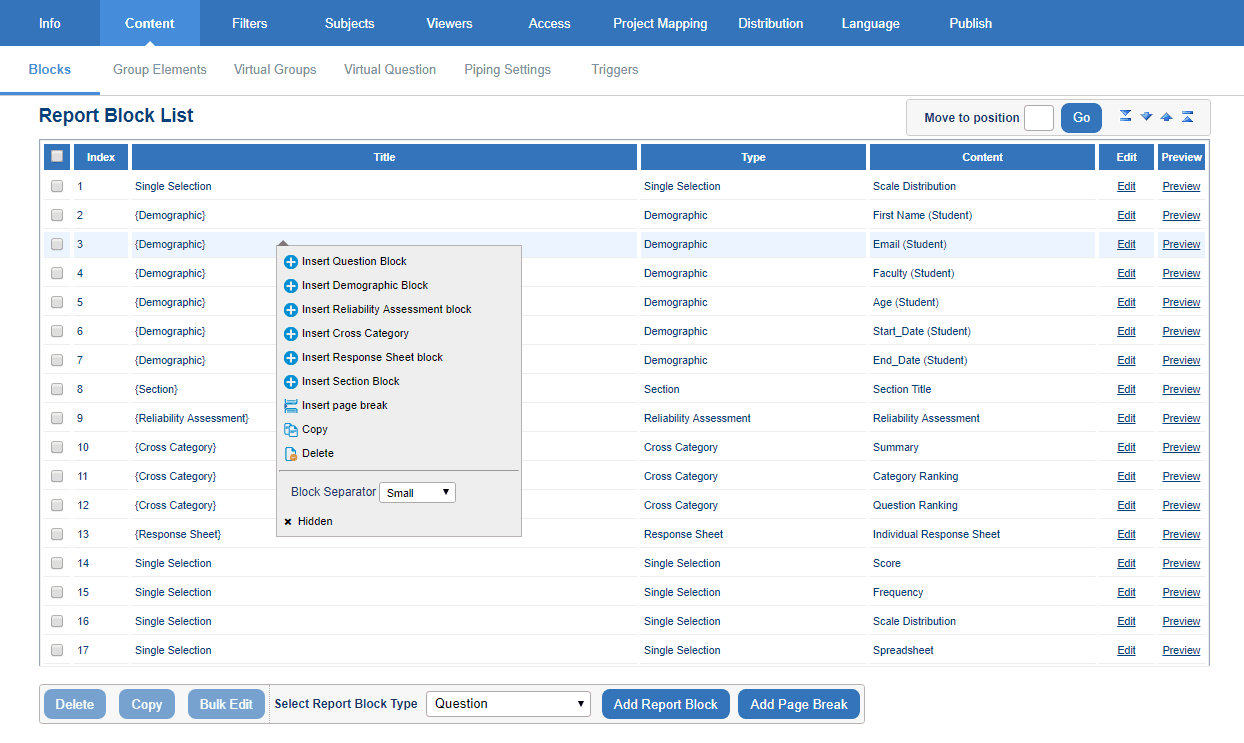Image resolution: width=1244 pixels, height=743 pixels.
Task: Click the Move to bottom arrow icon
Action: tap(1126, 116)
